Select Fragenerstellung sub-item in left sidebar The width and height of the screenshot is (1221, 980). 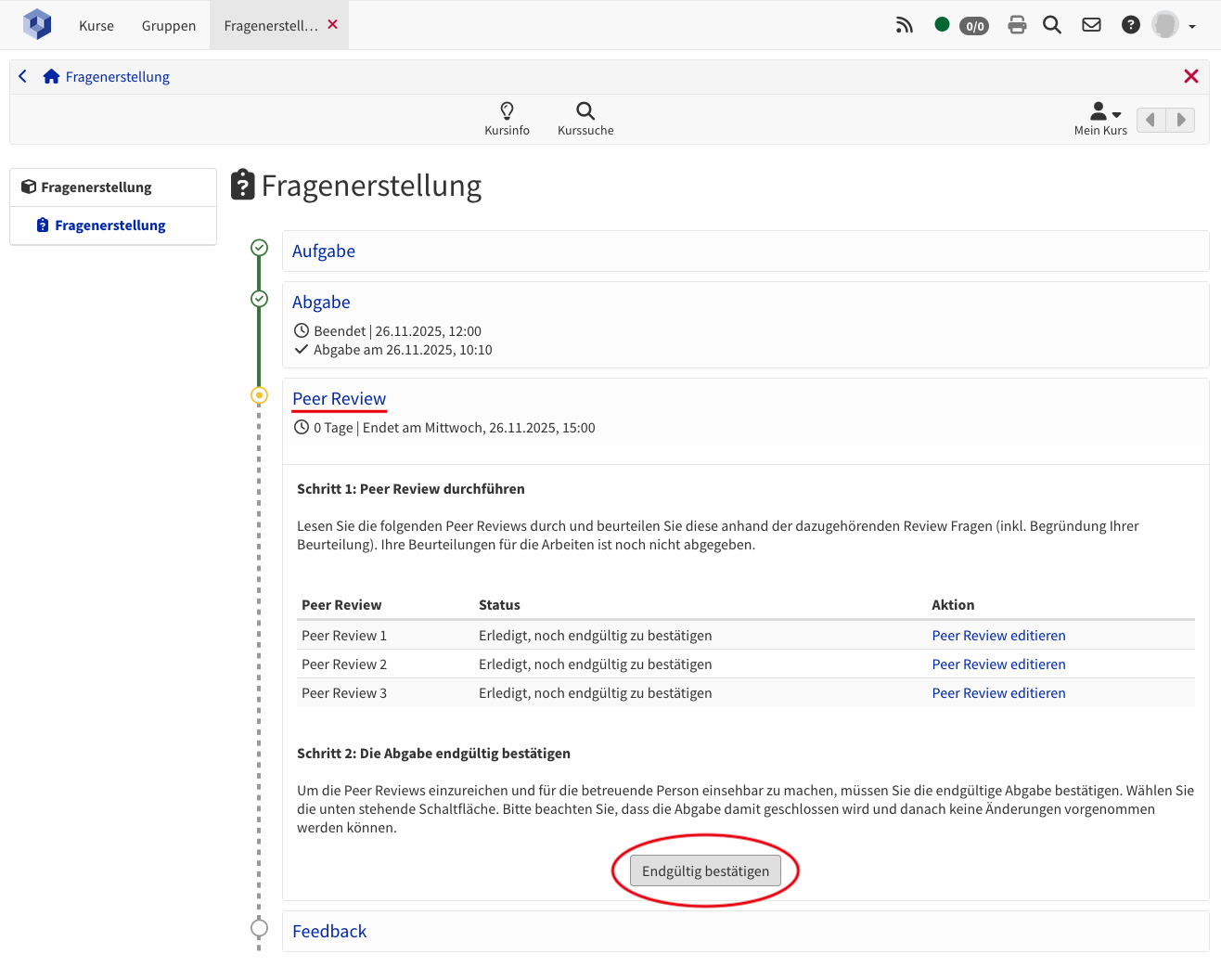[109, 226]
